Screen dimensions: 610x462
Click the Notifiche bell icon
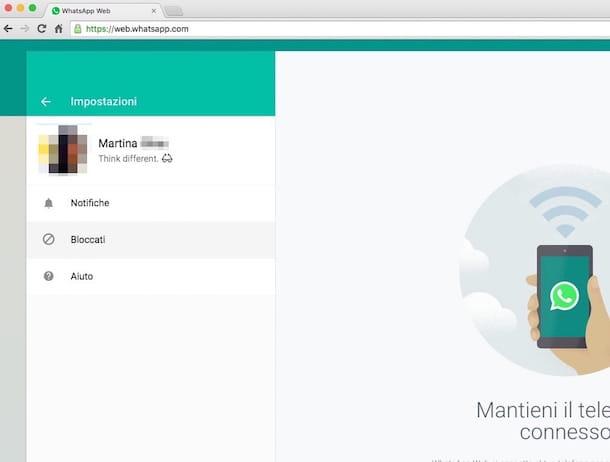pos(49,203)
